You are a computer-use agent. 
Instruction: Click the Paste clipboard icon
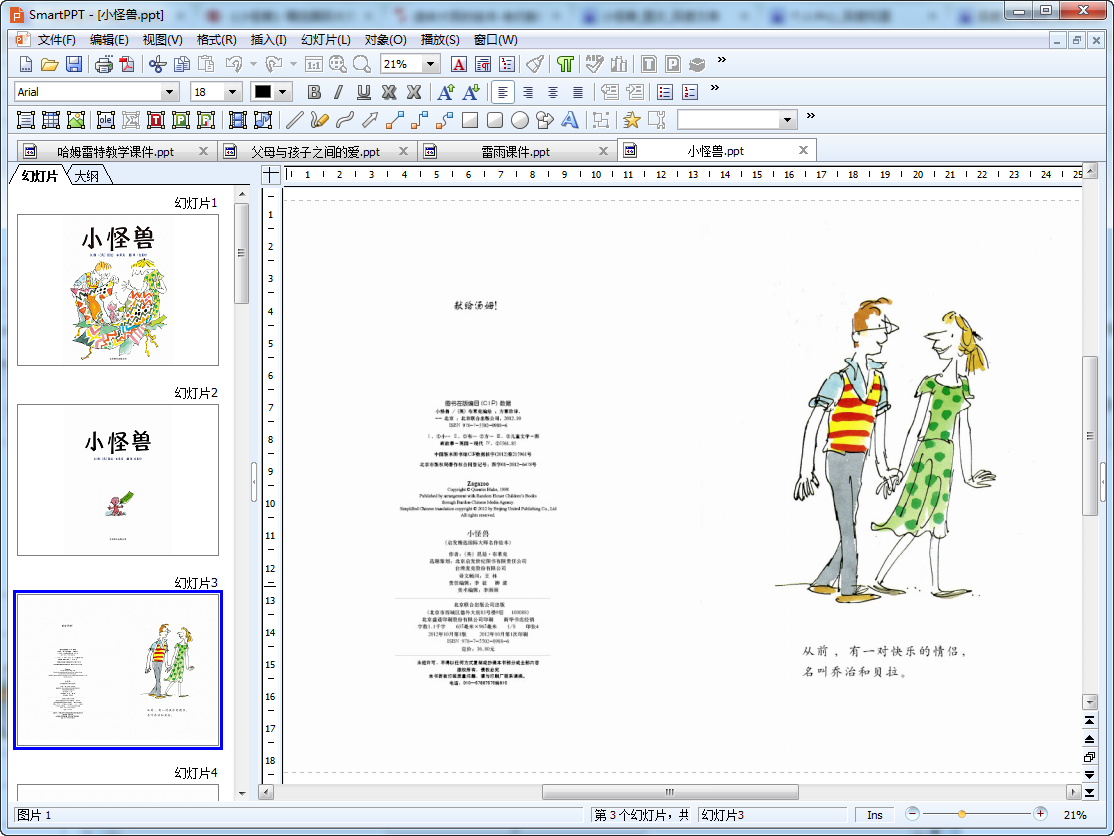206,65
